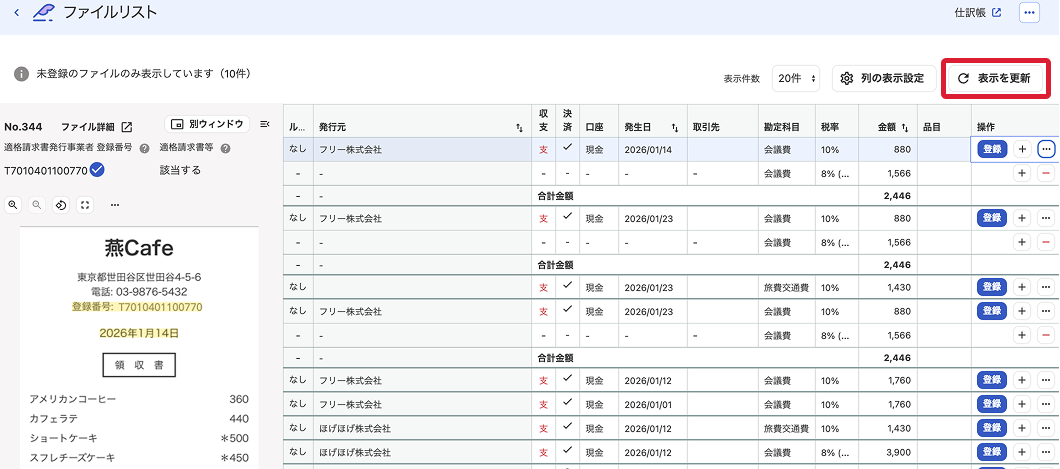Image resolution: width=1060 pixels, height=469 pixels.
Task: Open ellipsis for the 2026/01/23 旅費交通費 entry
Action: [x=1046, y=287]
